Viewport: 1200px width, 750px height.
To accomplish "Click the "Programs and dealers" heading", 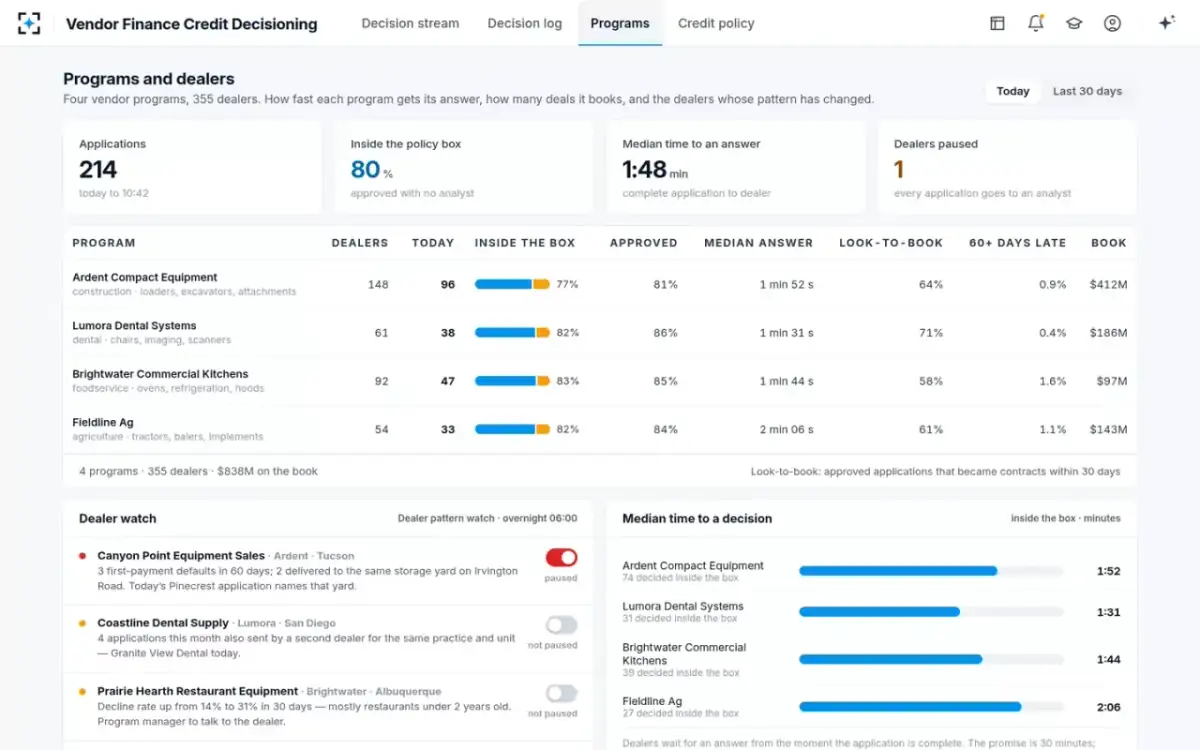I will (149, 79).
